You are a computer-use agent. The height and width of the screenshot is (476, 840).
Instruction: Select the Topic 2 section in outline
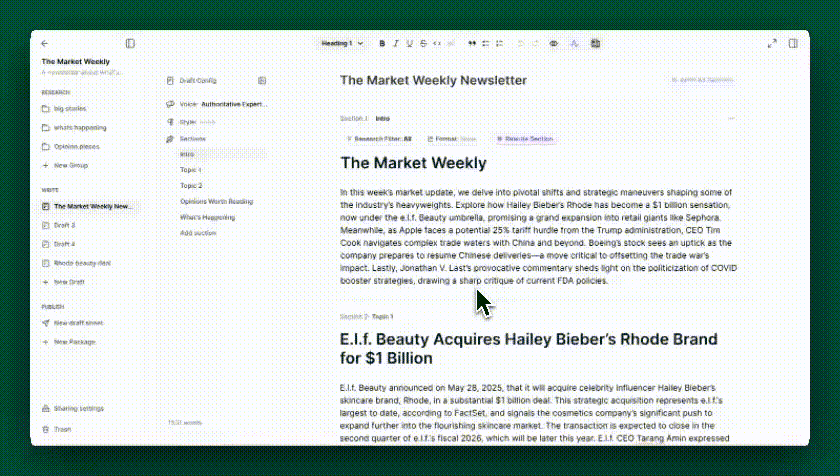[x=191, y=186]
